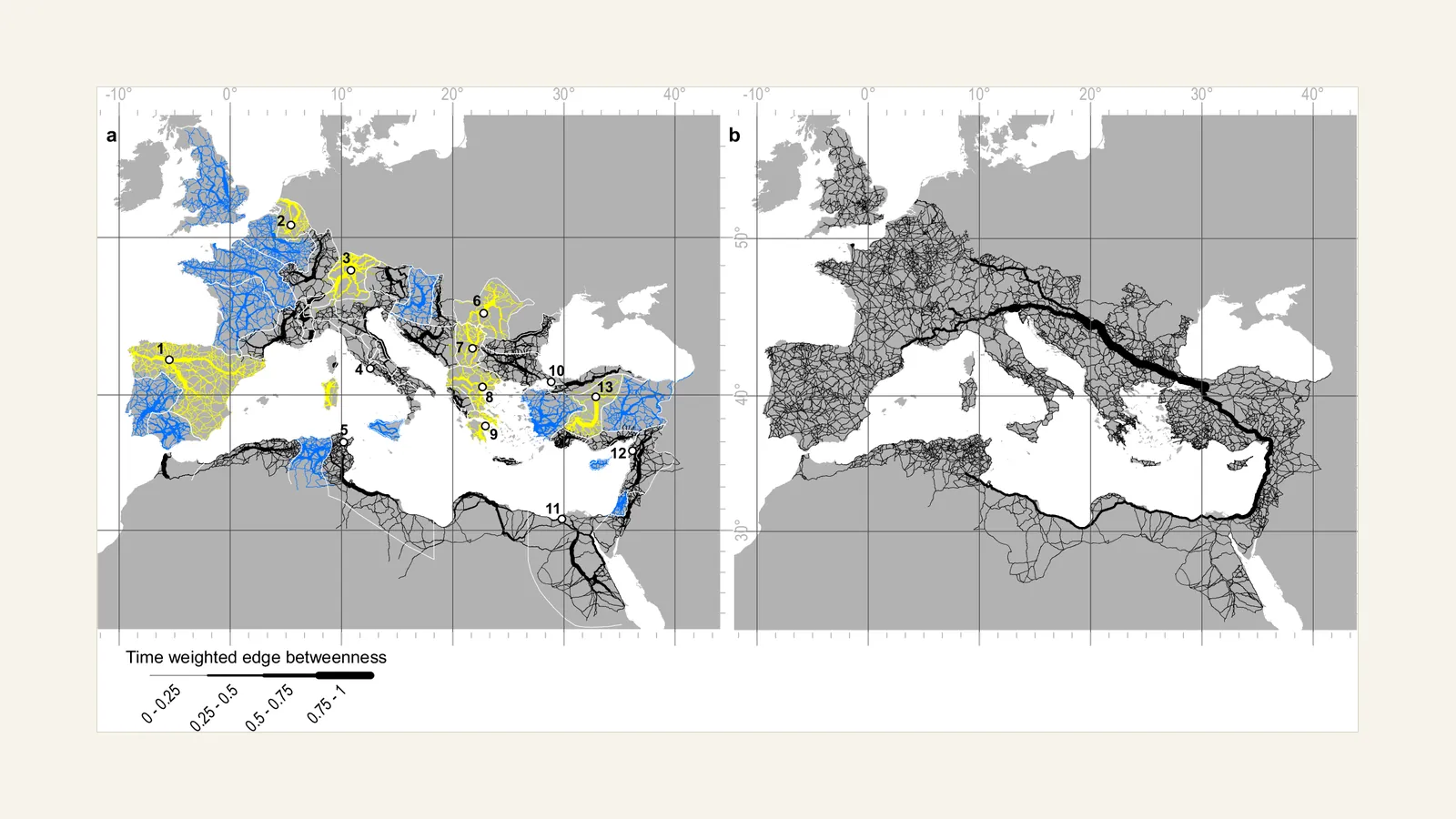Click the "-10°" longitude label in panel b
The image size is (1456, 819).
coord(756,95)
